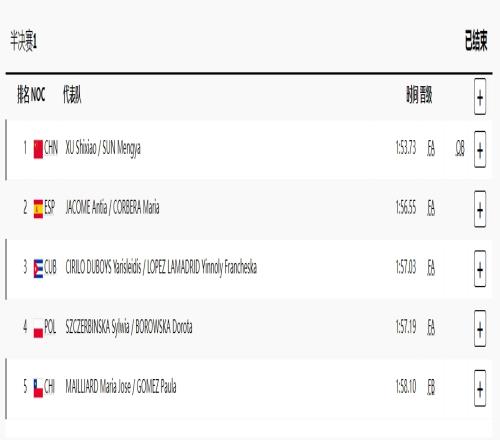
Task: Click the 已结束 status label
Action: (x=477, y=40)
